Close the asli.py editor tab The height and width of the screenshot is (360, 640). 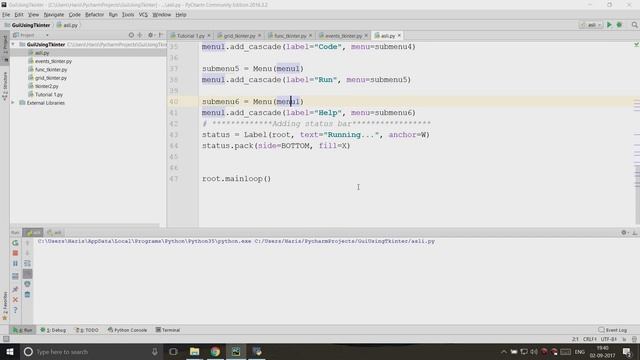click(399, 36)
